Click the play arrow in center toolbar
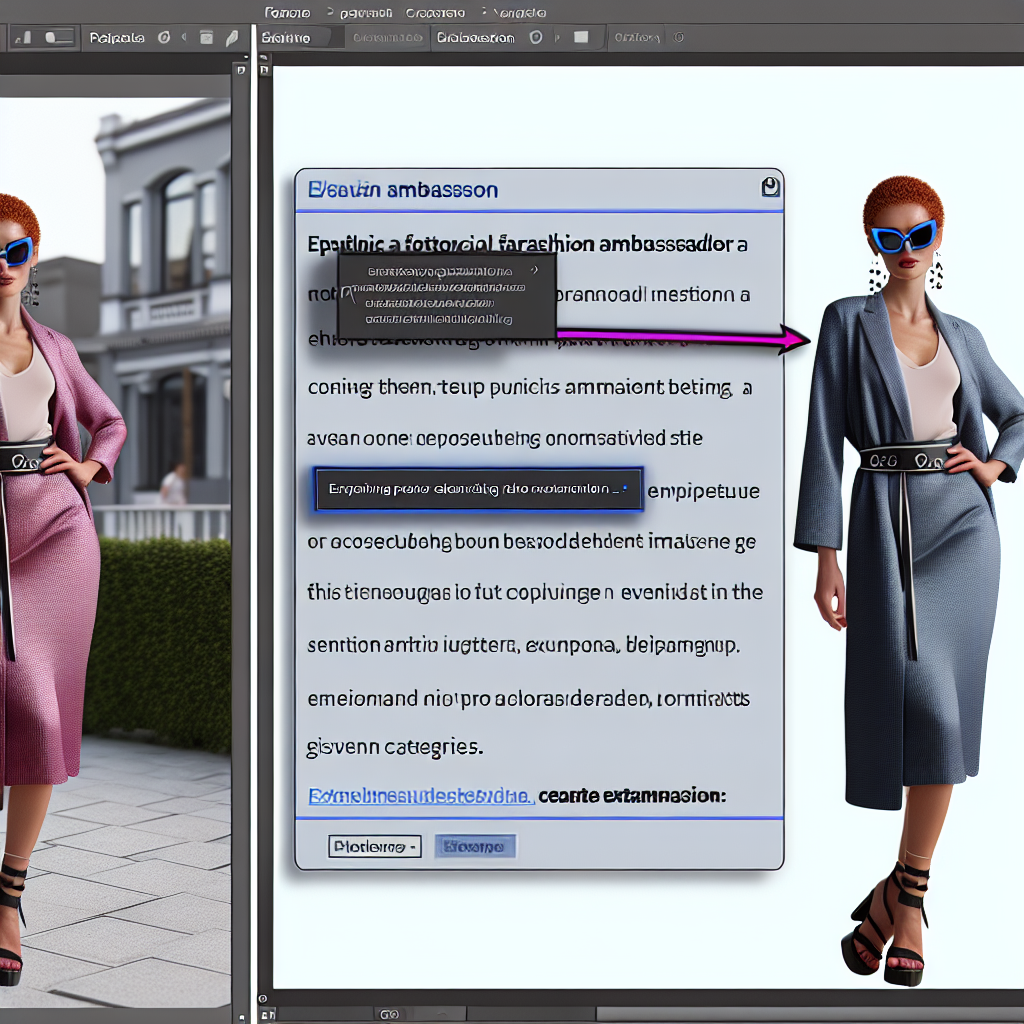The height and width of the screenshot is (1024, 1024). [557, 38]
